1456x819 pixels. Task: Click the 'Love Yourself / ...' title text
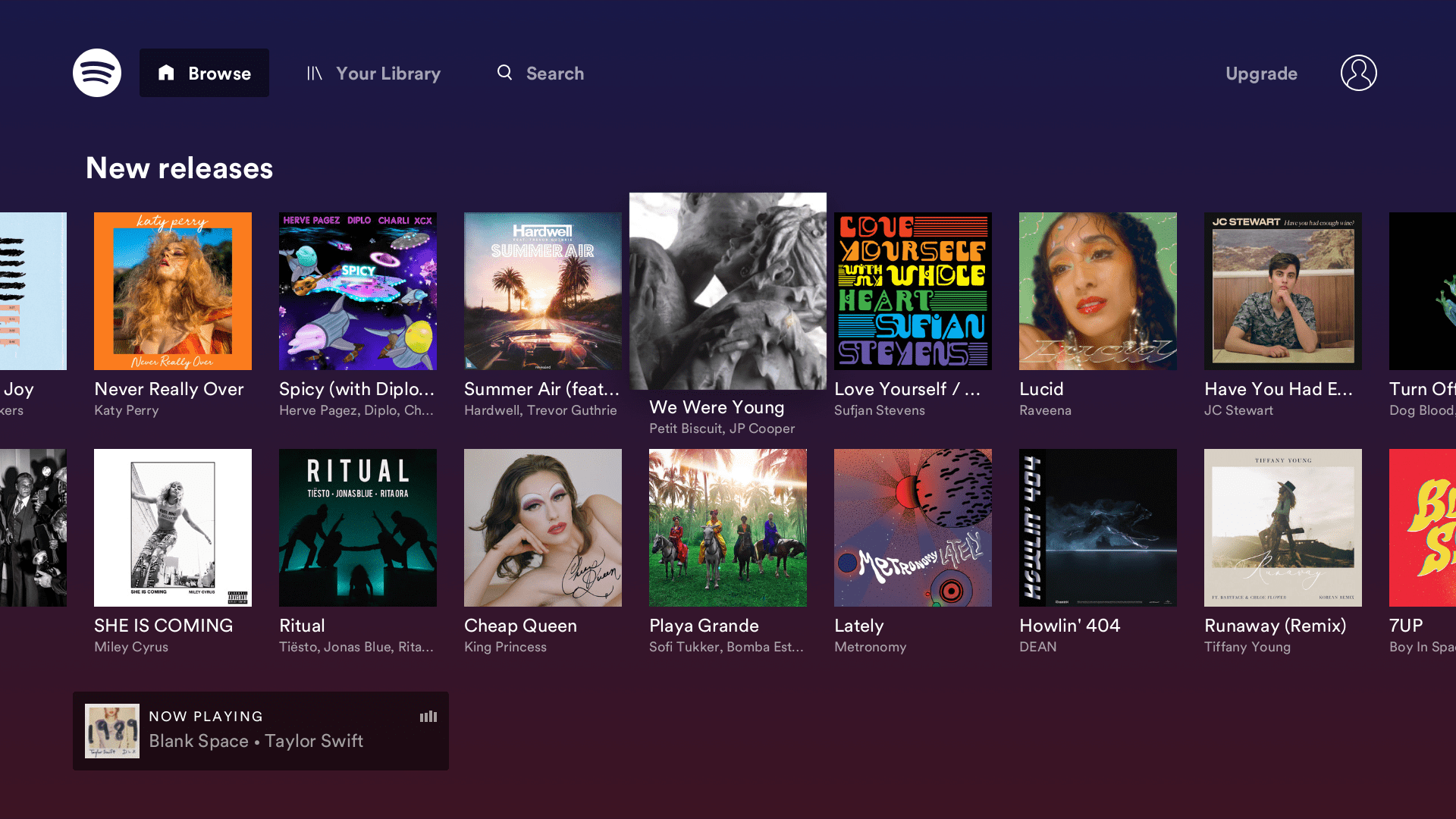pos(908,389)
